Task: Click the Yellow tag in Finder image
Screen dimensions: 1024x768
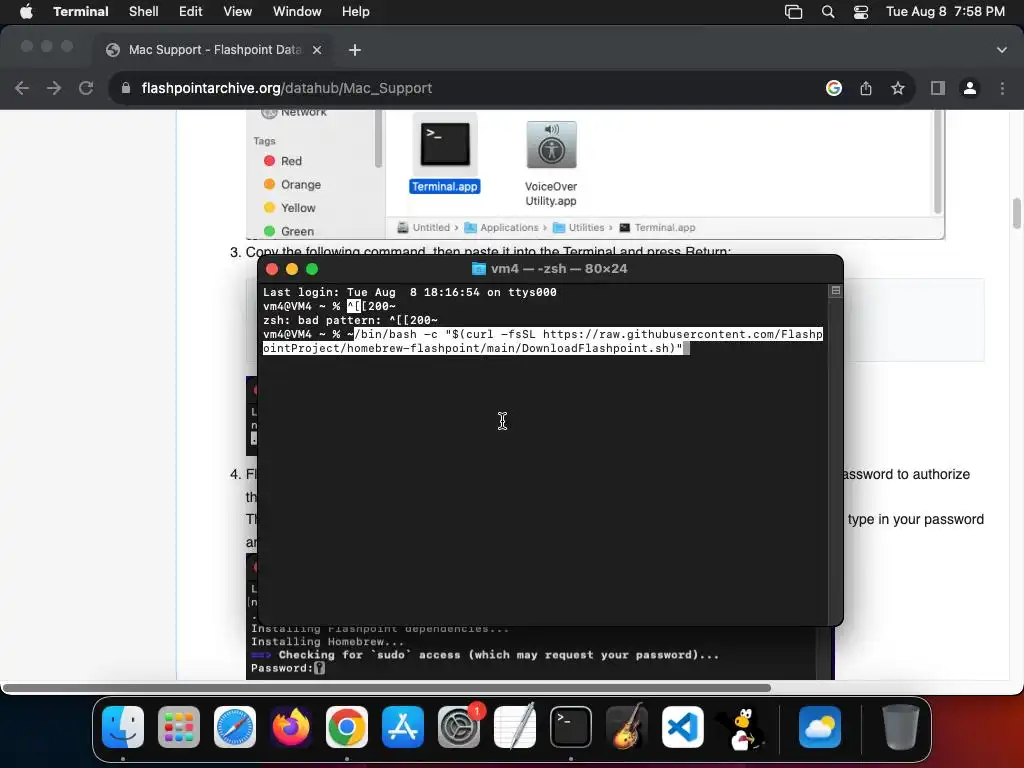Action: [x=289, y=208]
